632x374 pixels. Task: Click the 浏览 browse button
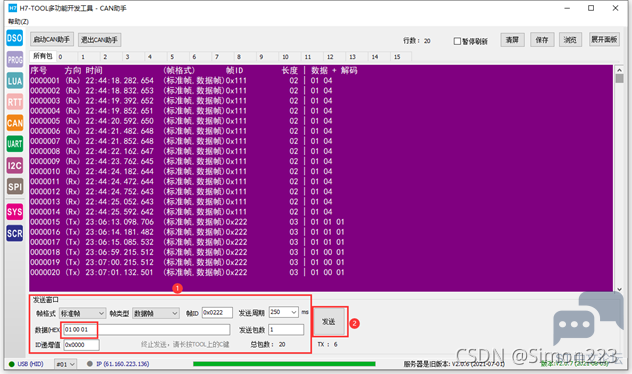coord(570,39)
